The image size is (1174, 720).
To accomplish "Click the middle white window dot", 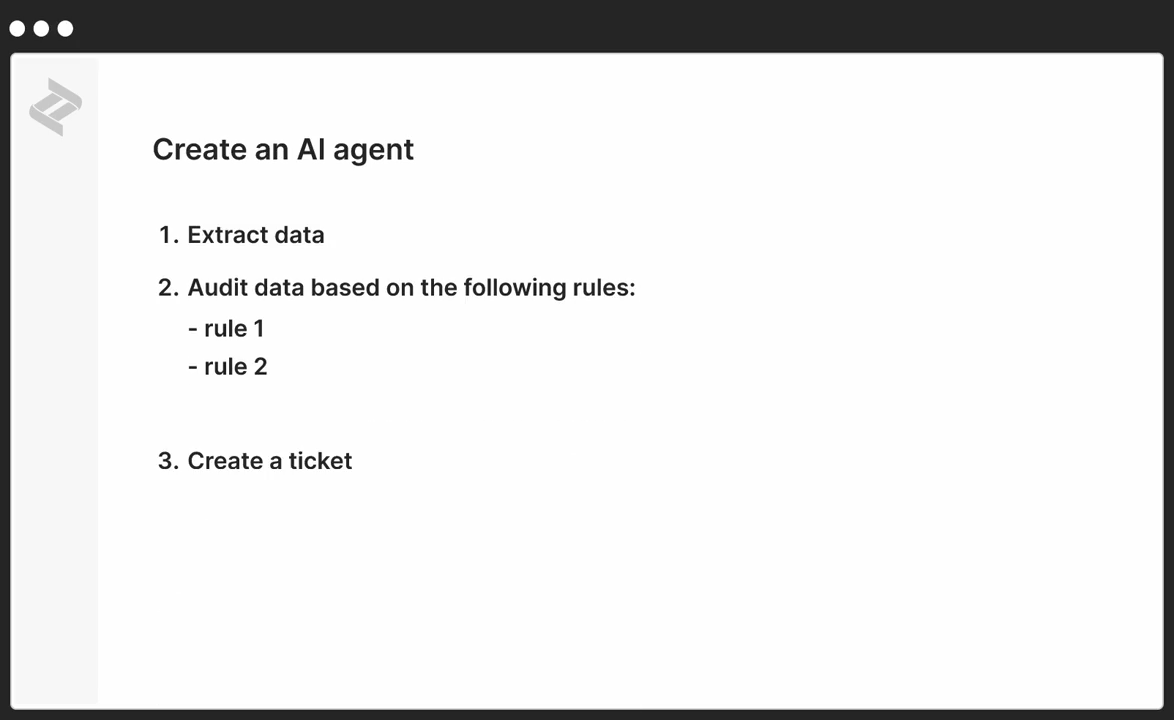I will pos(41,28).
